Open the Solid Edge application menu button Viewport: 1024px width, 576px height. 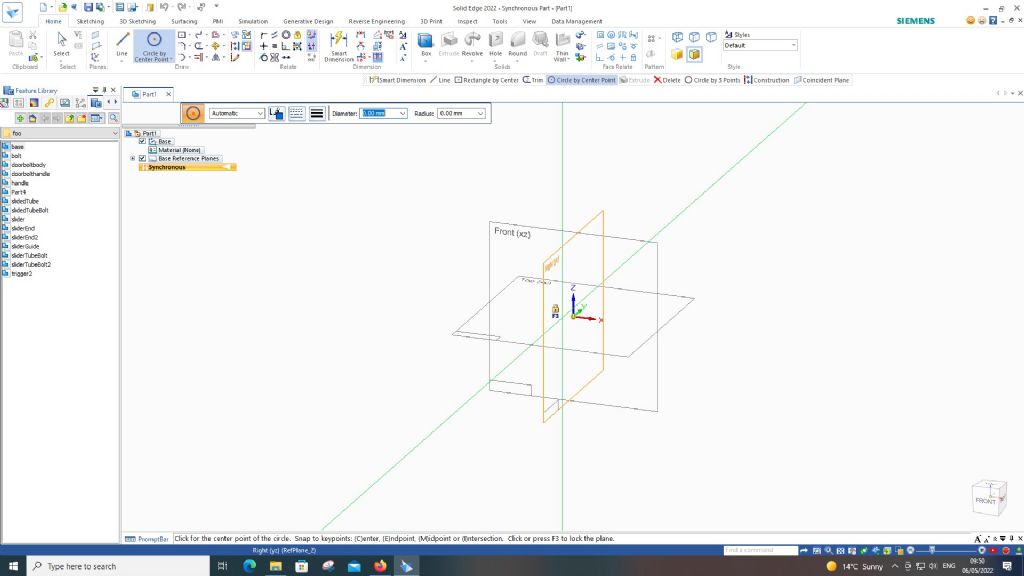[12, 11]
